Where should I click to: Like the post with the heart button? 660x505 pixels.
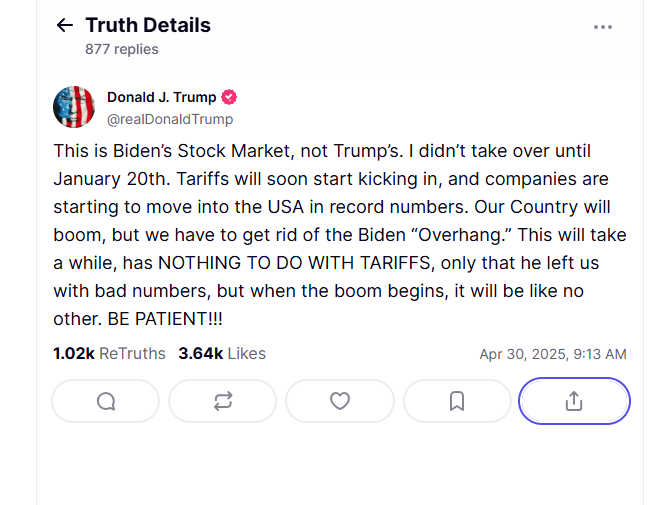pyautogui.click(x=340, y=401)
